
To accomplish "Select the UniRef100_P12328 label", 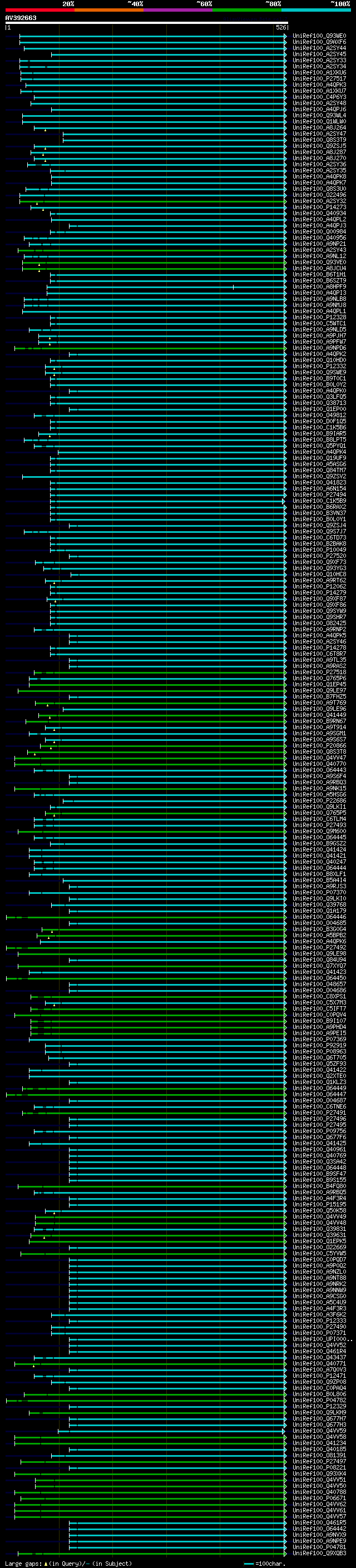I will tap(319, 317).
